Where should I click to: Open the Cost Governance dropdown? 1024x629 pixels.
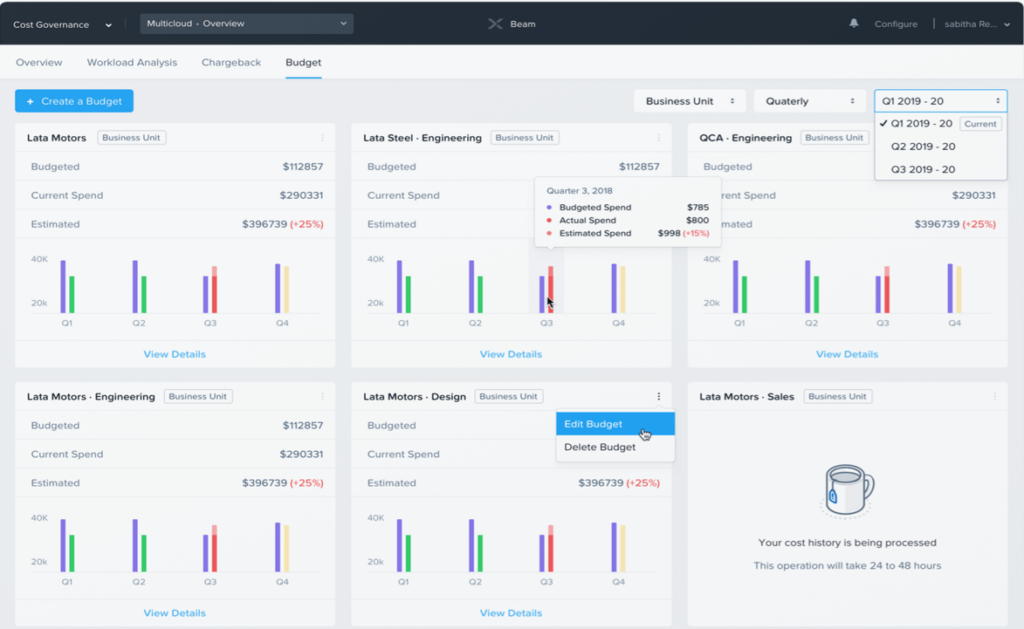pos(60,23)
